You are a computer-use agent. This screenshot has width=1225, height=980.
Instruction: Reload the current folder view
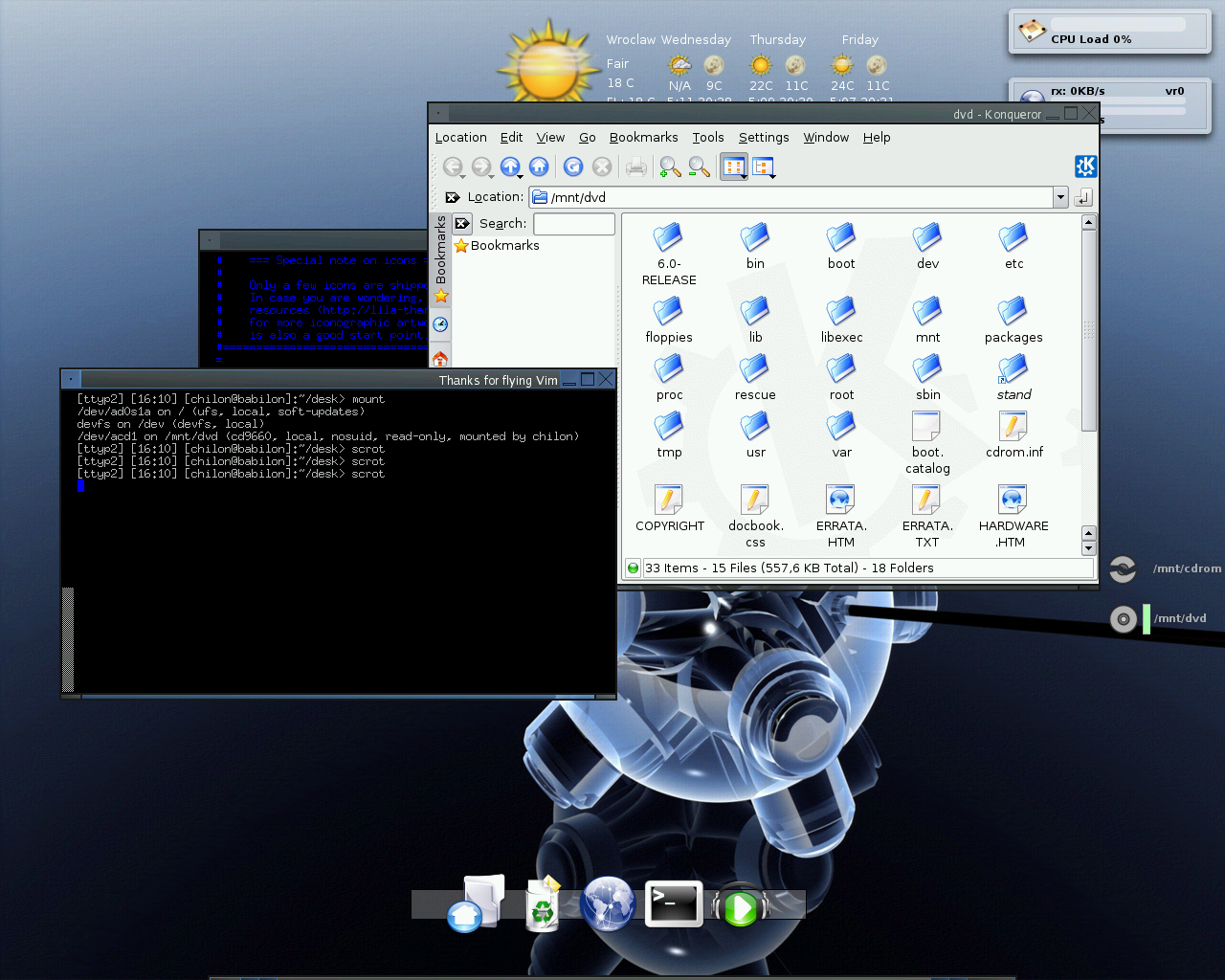[573, 167]
